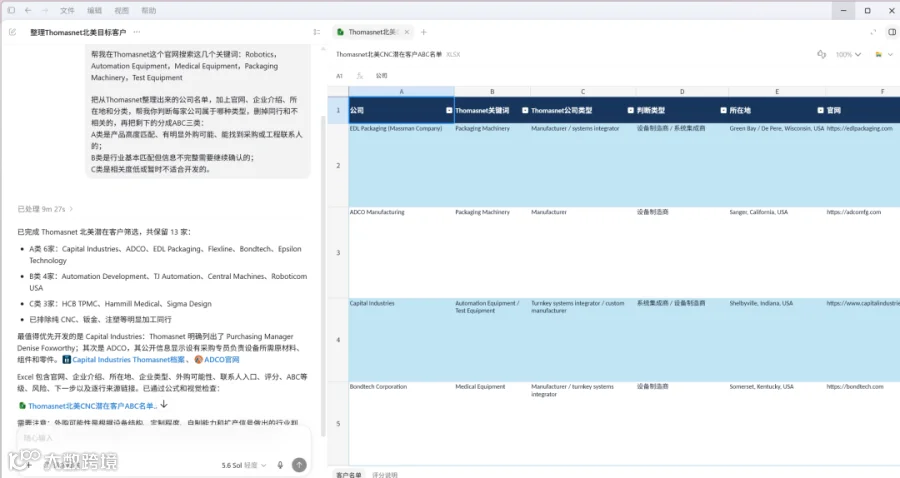Open the 编辑 menu

tap(94, 10)
